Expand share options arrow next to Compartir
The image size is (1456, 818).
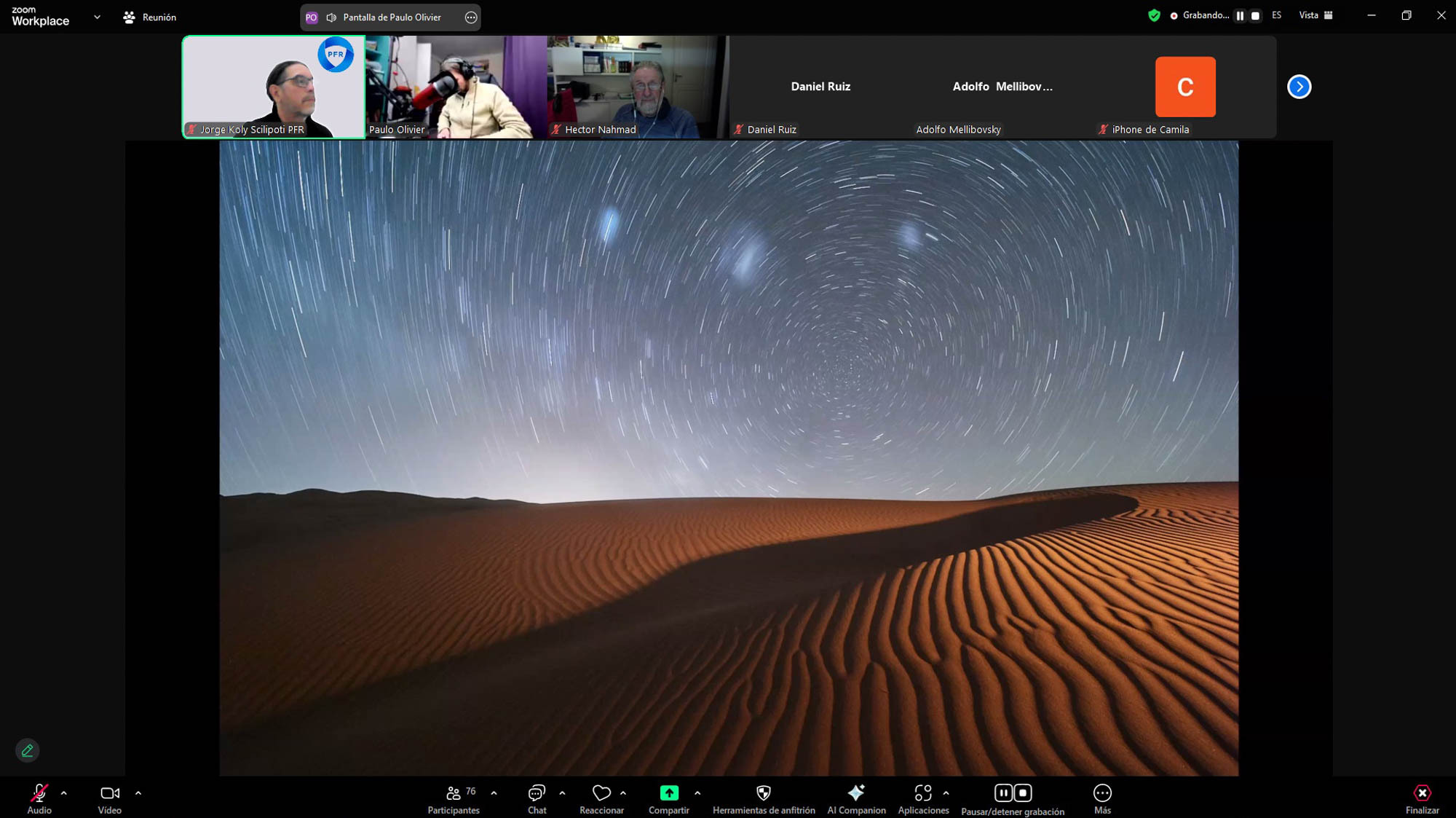tap(697, 793)
